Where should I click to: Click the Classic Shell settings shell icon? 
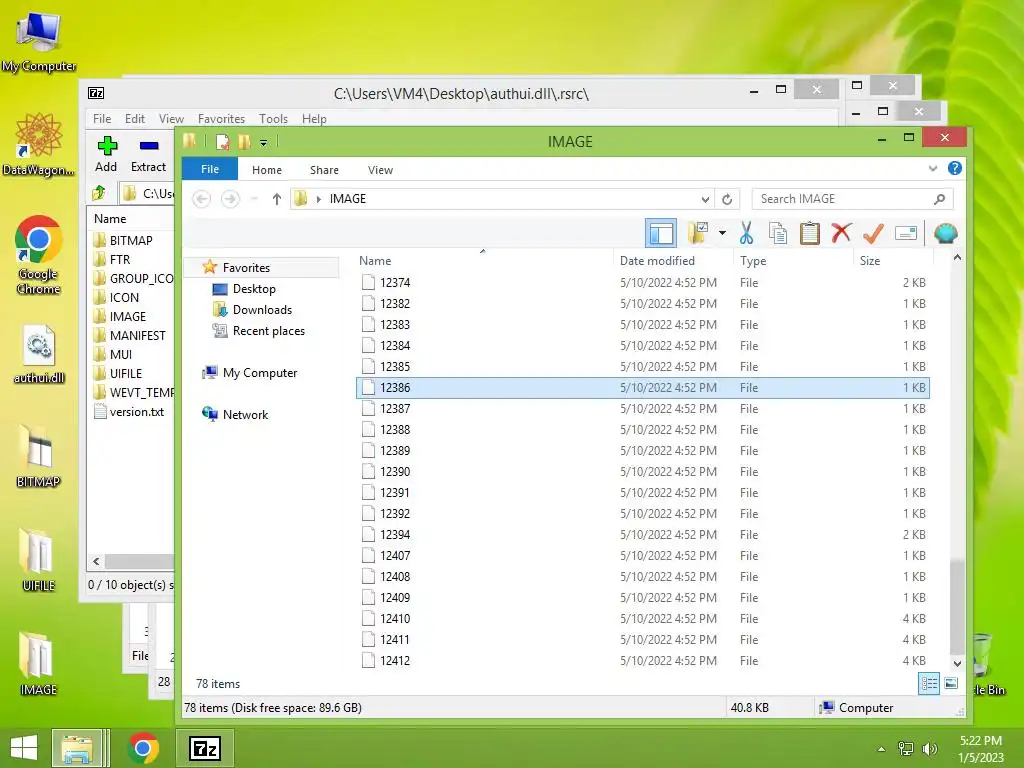tap(946, 232)
